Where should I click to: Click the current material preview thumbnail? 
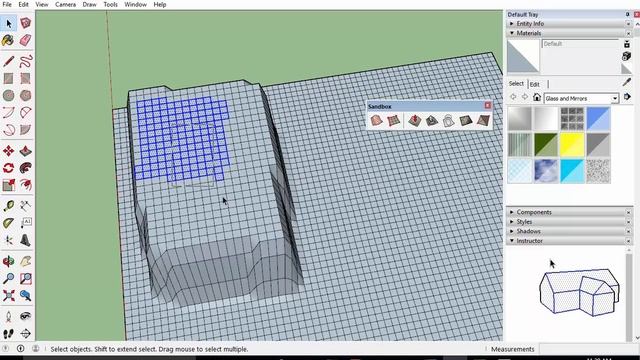[523, 56]
